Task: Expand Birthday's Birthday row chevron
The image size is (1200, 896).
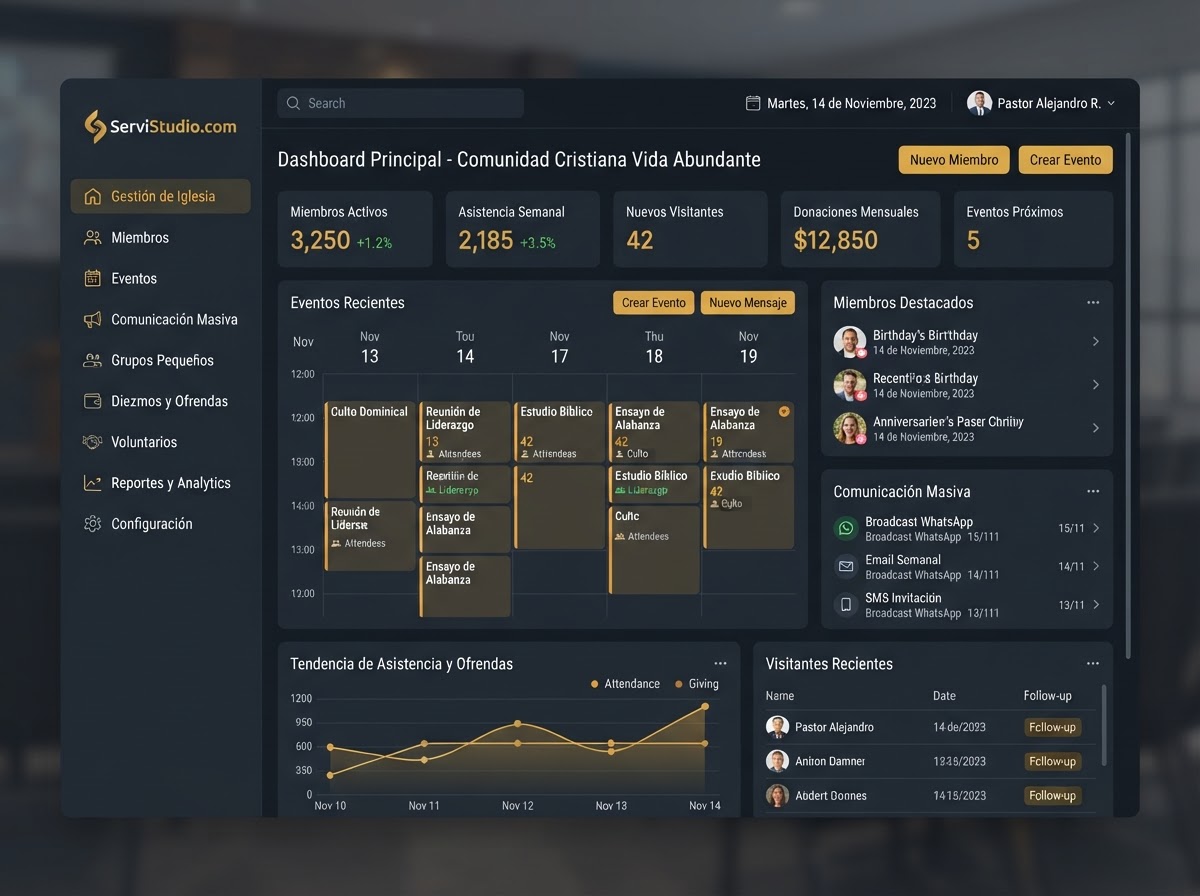Action: pyautogui.click(x=1096, y=342)
